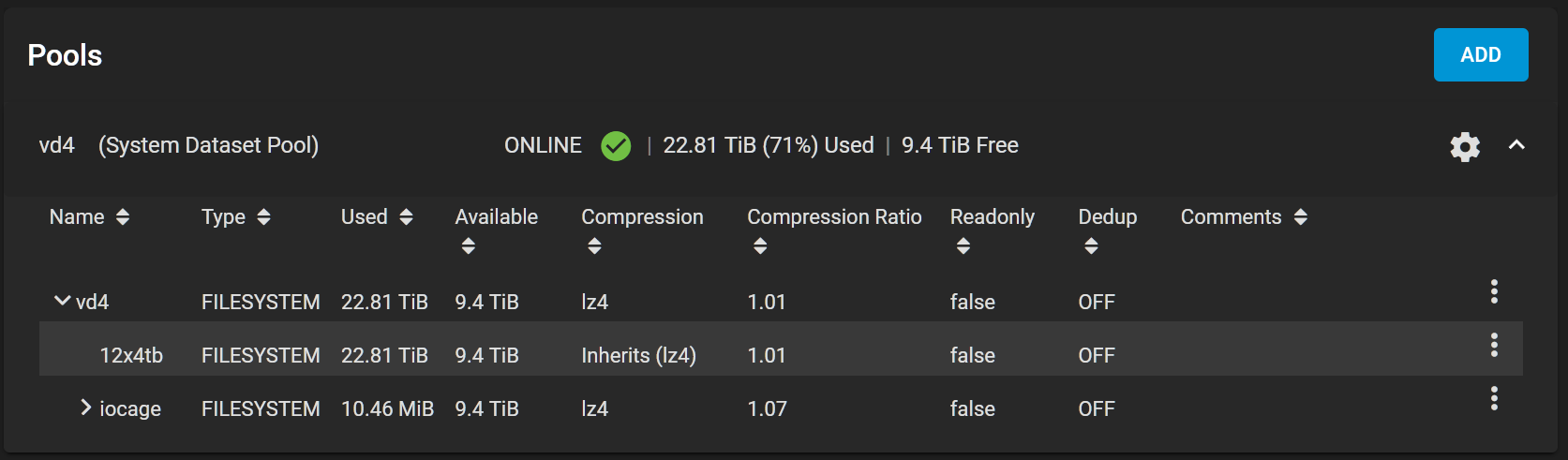Collapse the vd4 dataset tree row
This screenshot has height=460, width=1568.
pyautogui.click(x=62, y=301)
